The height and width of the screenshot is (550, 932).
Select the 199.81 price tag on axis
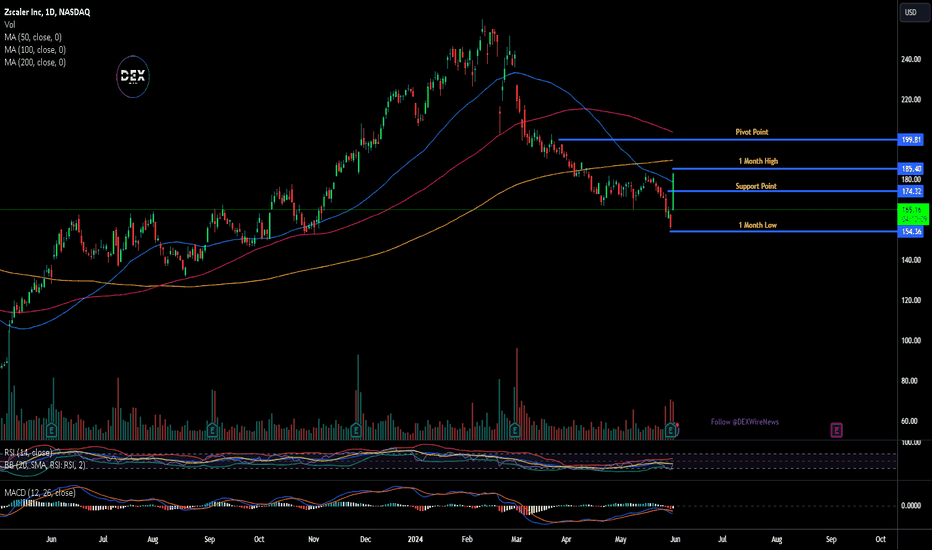911,140
